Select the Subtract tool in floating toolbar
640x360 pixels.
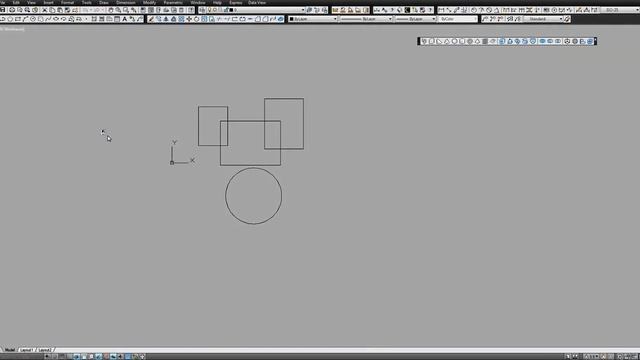click(550, 41)
